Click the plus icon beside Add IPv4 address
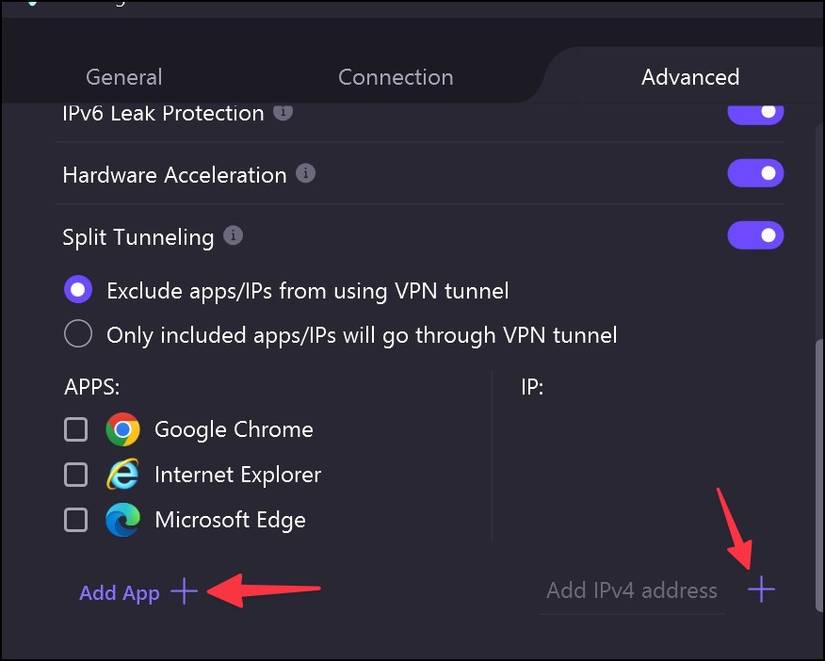The width and height of the screenshot is (825, 661). coord(761,590)
